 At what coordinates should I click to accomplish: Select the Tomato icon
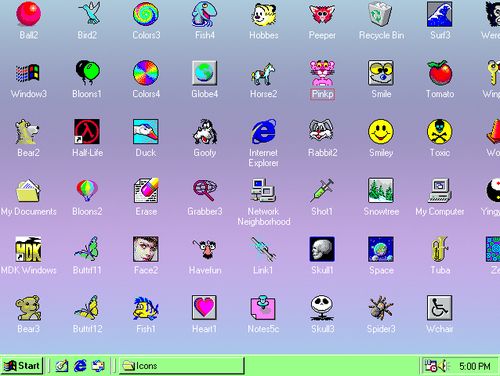tap(440, 73)
